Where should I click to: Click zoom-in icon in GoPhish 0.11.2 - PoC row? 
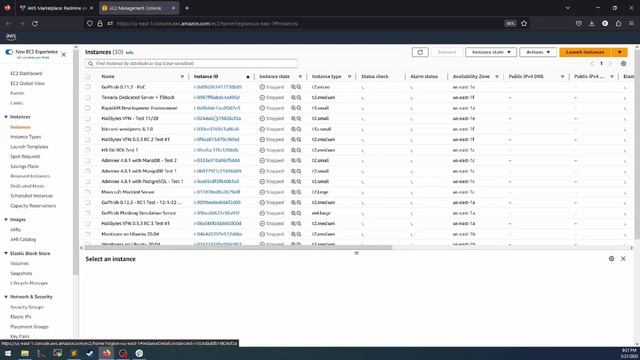click(x=293, y=87)
